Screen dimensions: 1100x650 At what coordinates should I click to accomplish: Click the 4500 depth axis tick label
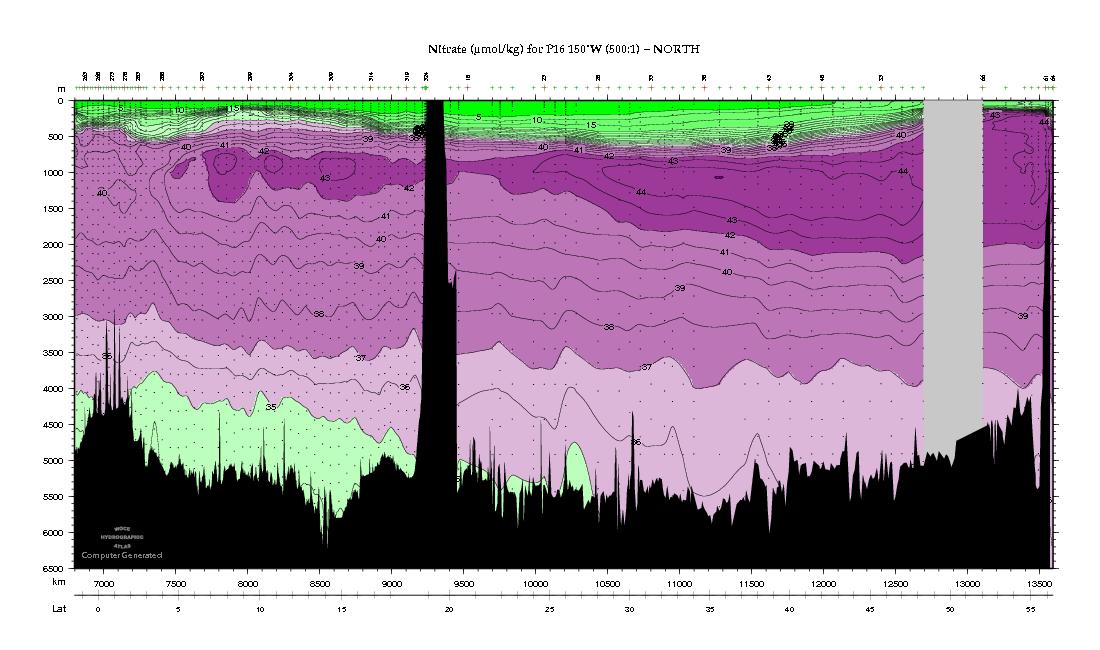(x=53, y=425)
